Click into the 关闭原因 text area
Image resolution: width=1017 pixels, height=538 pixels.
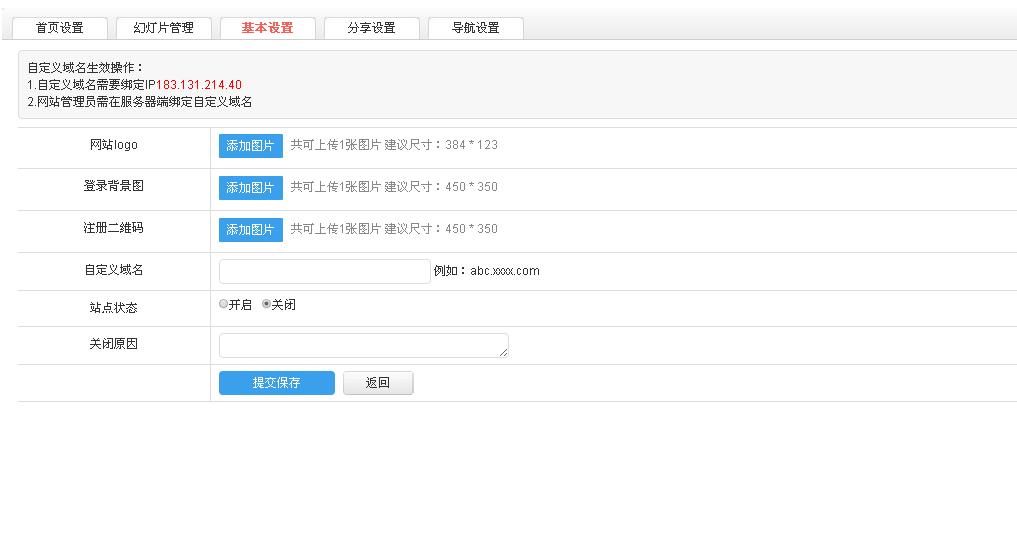click(x=362, y=345)
